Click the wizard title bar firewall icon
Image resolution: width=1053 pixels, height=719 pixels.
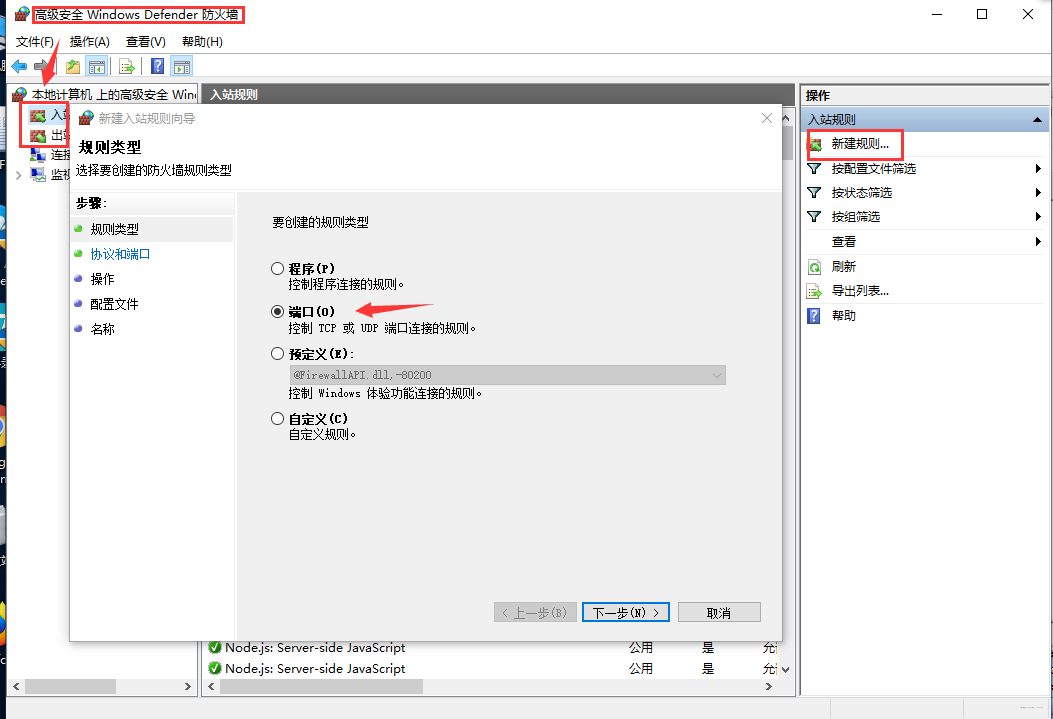point(86,119)
